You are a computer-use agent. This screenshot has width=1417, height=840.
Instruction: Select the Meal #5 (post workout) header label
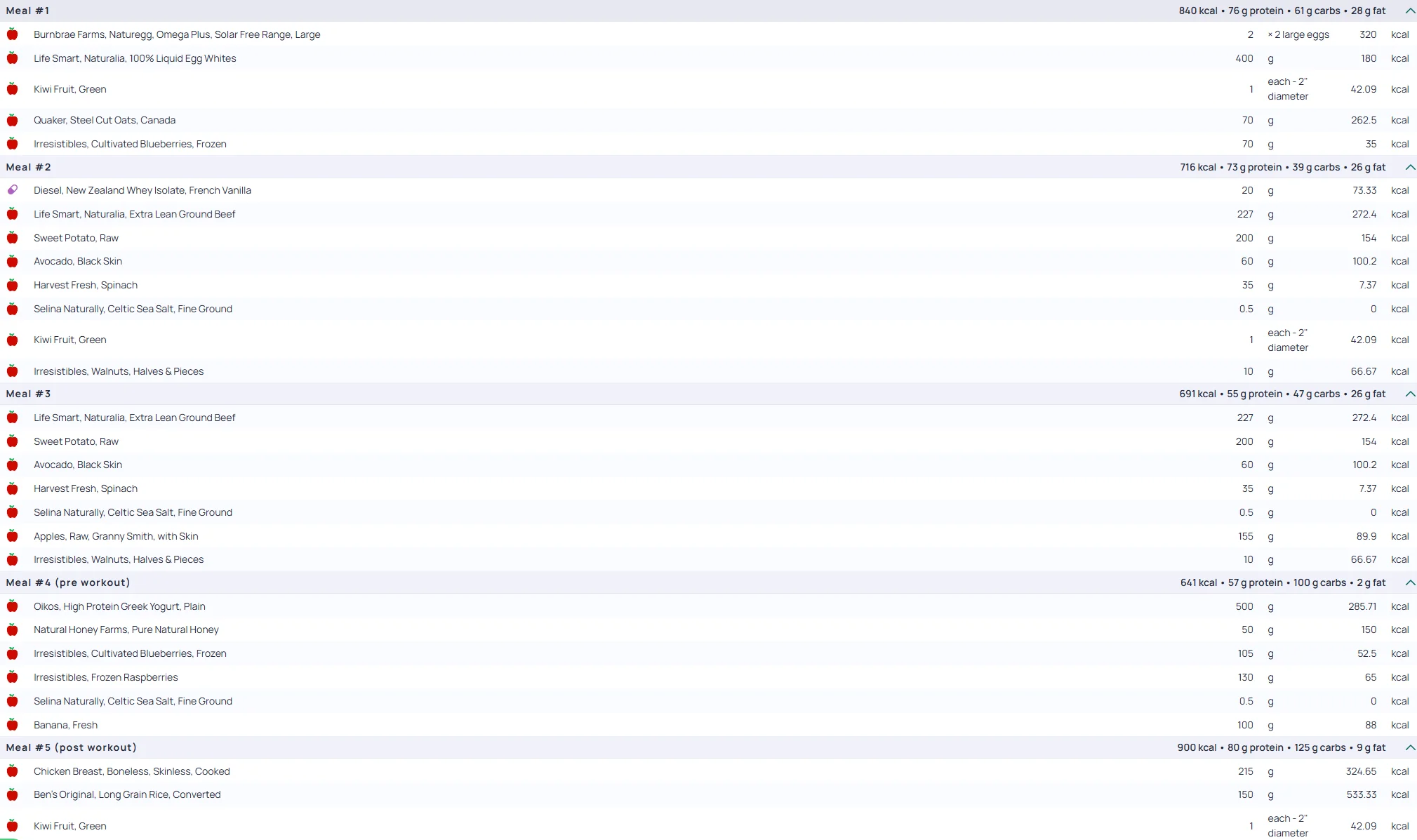(x=72, y=747)
